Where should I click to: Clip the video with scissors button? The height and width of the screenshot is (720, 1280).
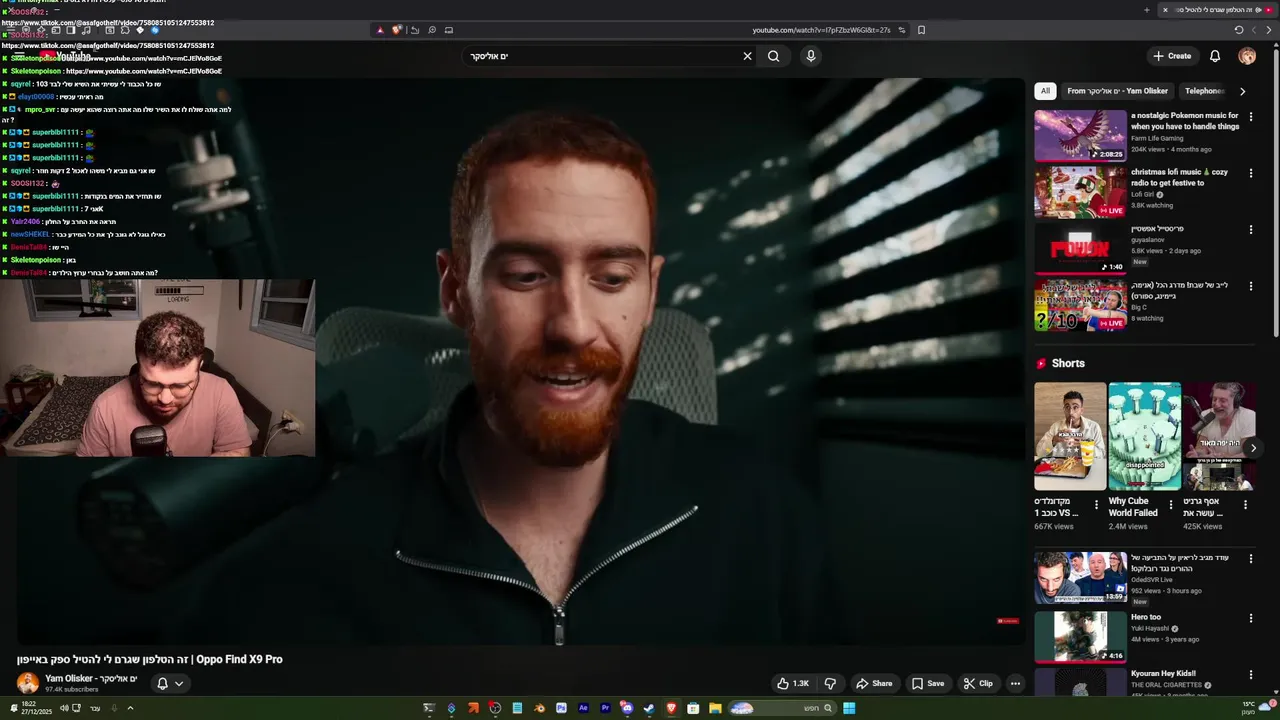978,684
